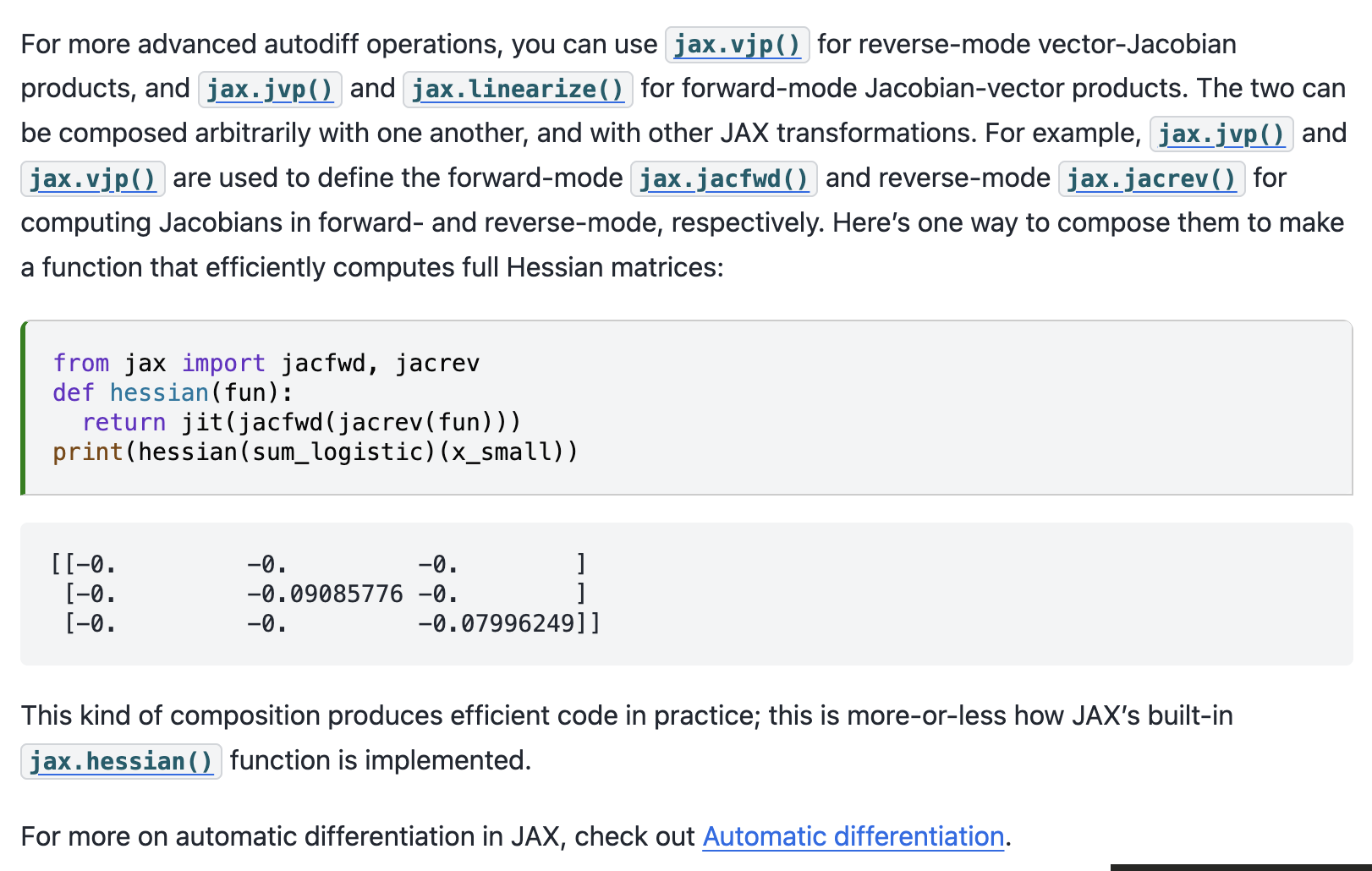The image size is (1372, 871).
Task: Click the "import" keyword in the code cell
Action: click(x=223, y=364)
